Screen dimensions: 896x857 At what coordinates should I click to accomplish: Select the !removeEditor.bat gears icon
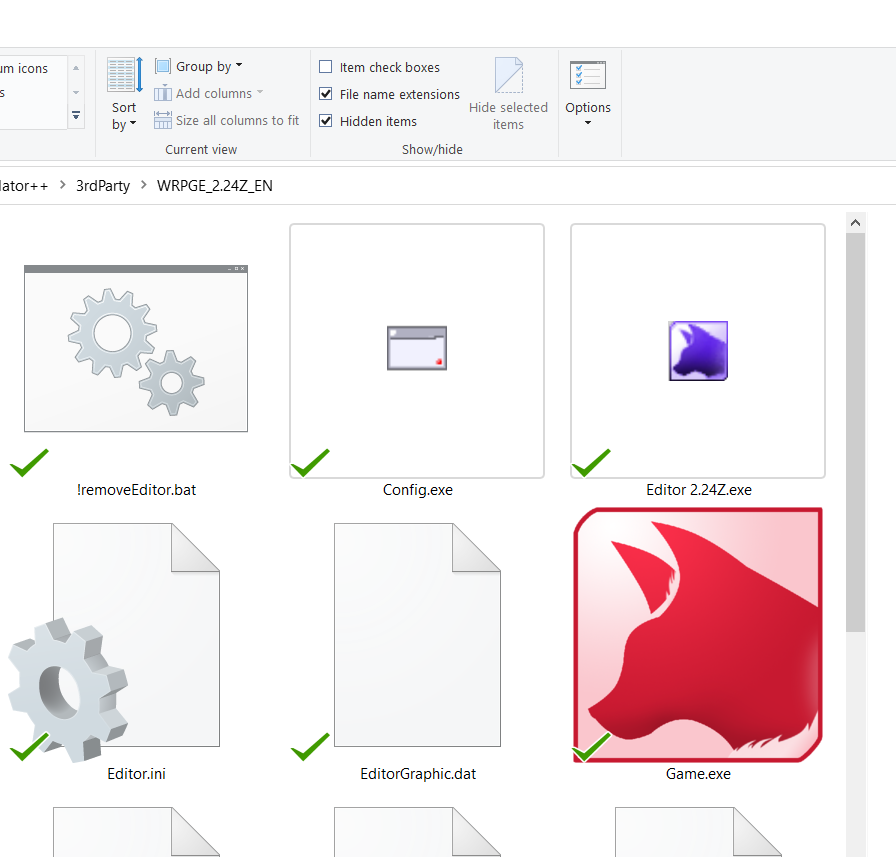coord(136,349)
